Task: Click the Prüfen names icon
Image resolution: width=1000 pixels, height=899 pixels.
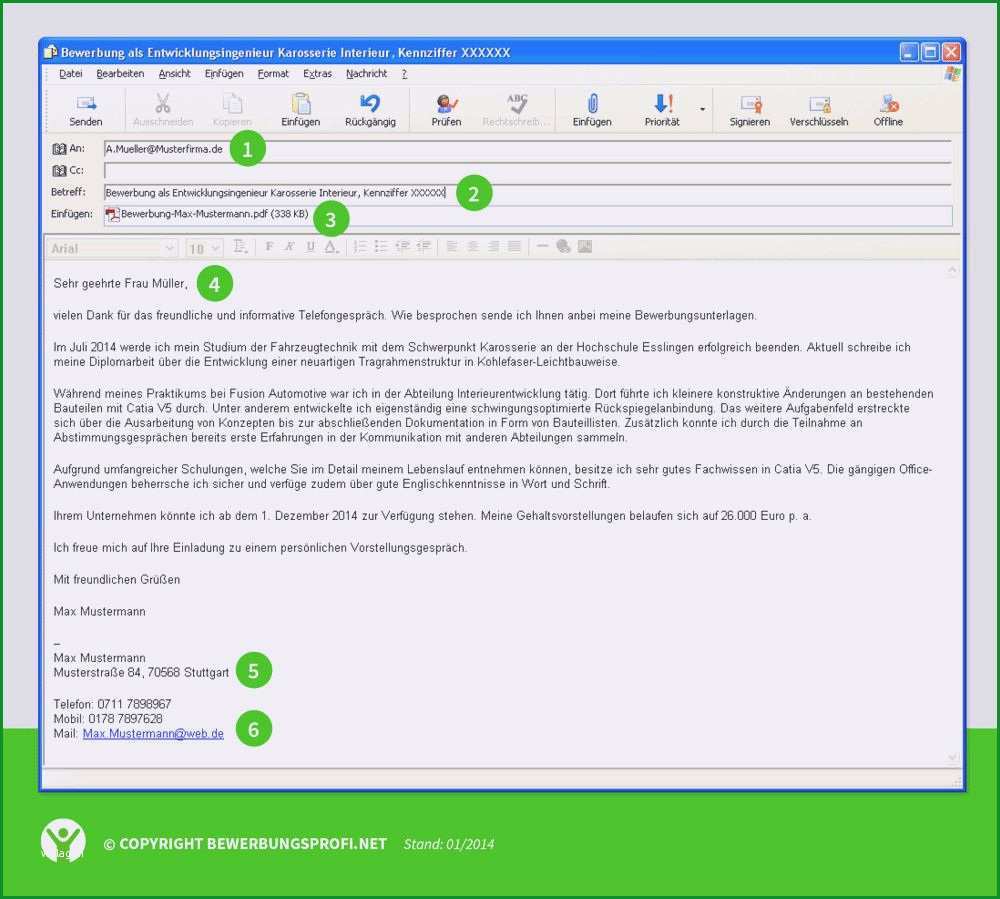Action: [446, 103]
